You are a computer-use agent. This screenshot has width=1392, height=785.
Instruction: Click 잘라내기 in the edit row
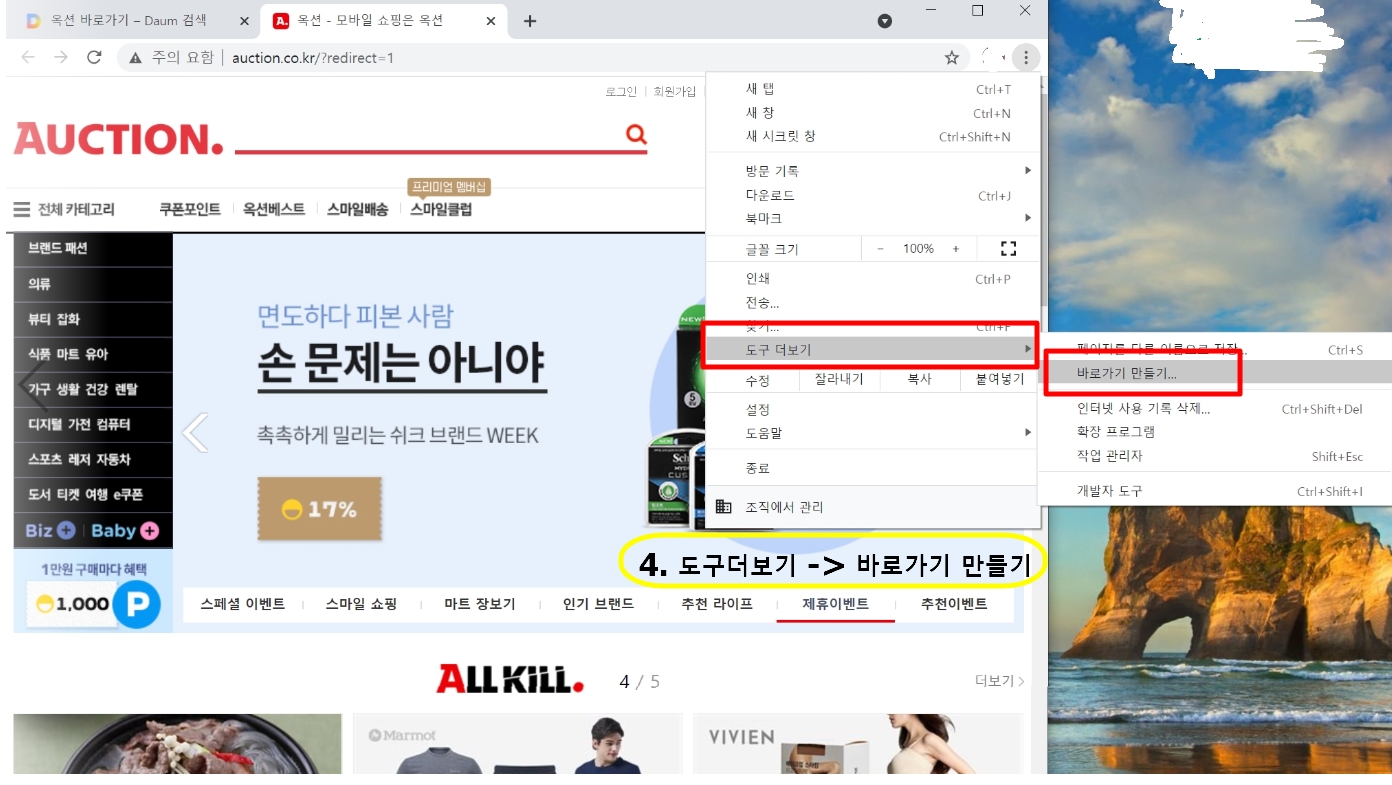pyautogui.click(x=838, y=380)
